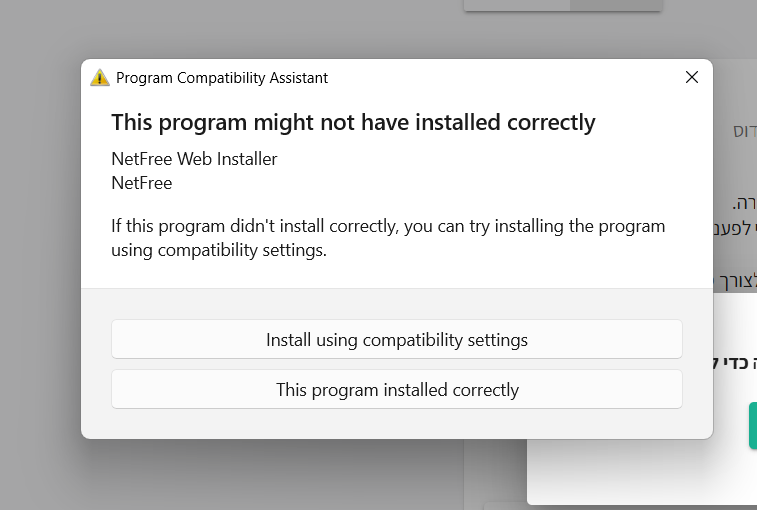Click the Program Compatibility Assistant title text
The height and width of the screenshot is (510, 757).
(x=222, y=78)
